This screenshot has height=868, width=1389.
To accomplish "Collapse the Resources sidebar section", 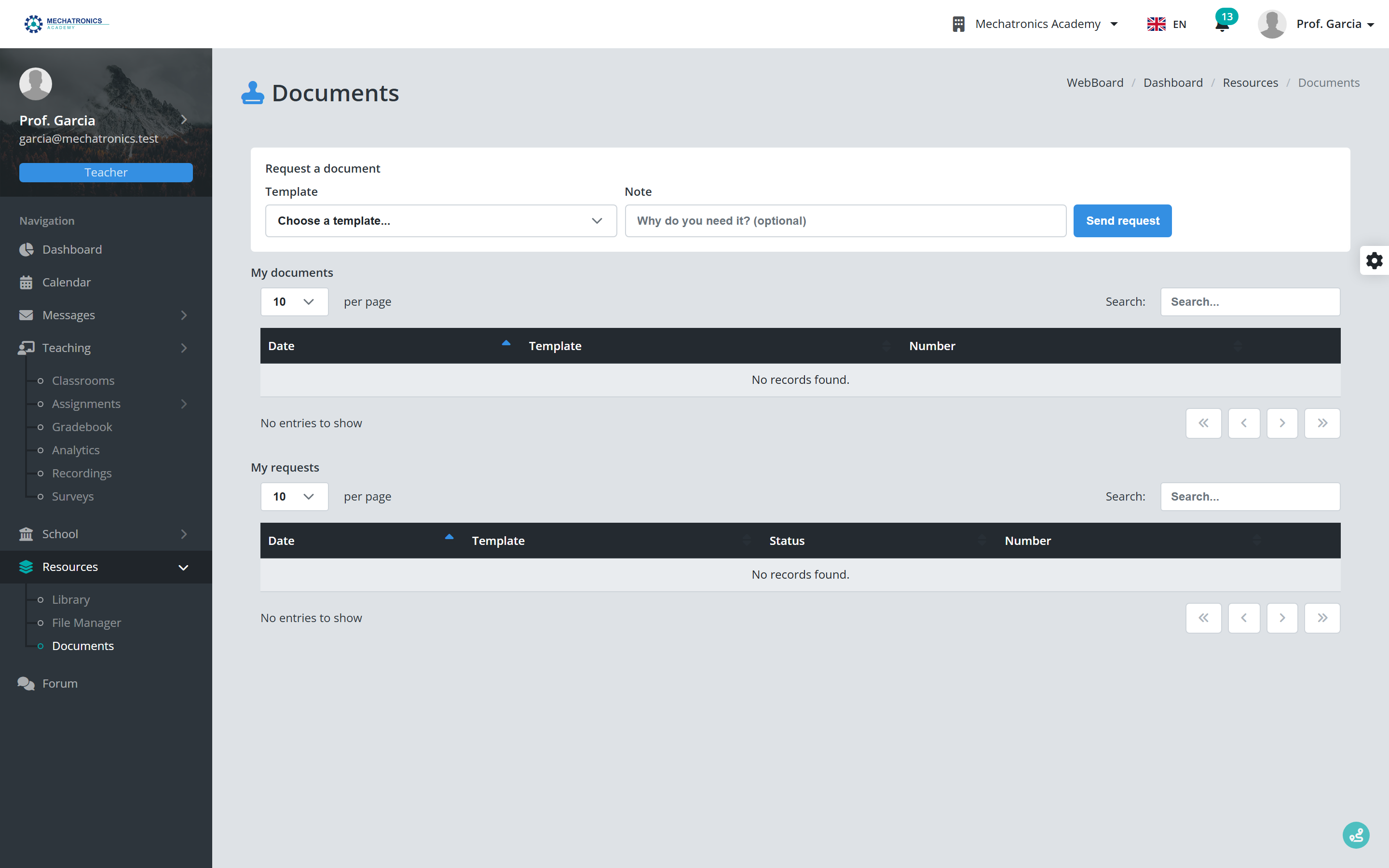I will (x=106, y=567).
